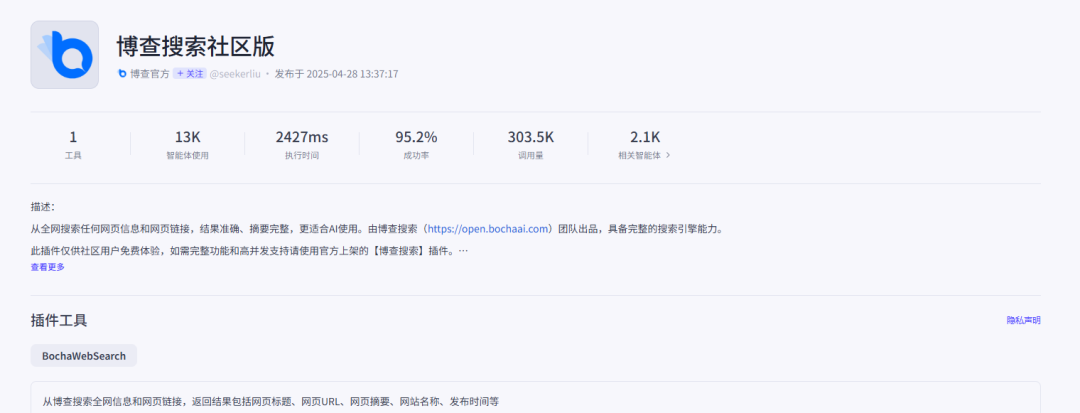Click the small Bocha icon beside 博查官方

(x=123, y=74)
